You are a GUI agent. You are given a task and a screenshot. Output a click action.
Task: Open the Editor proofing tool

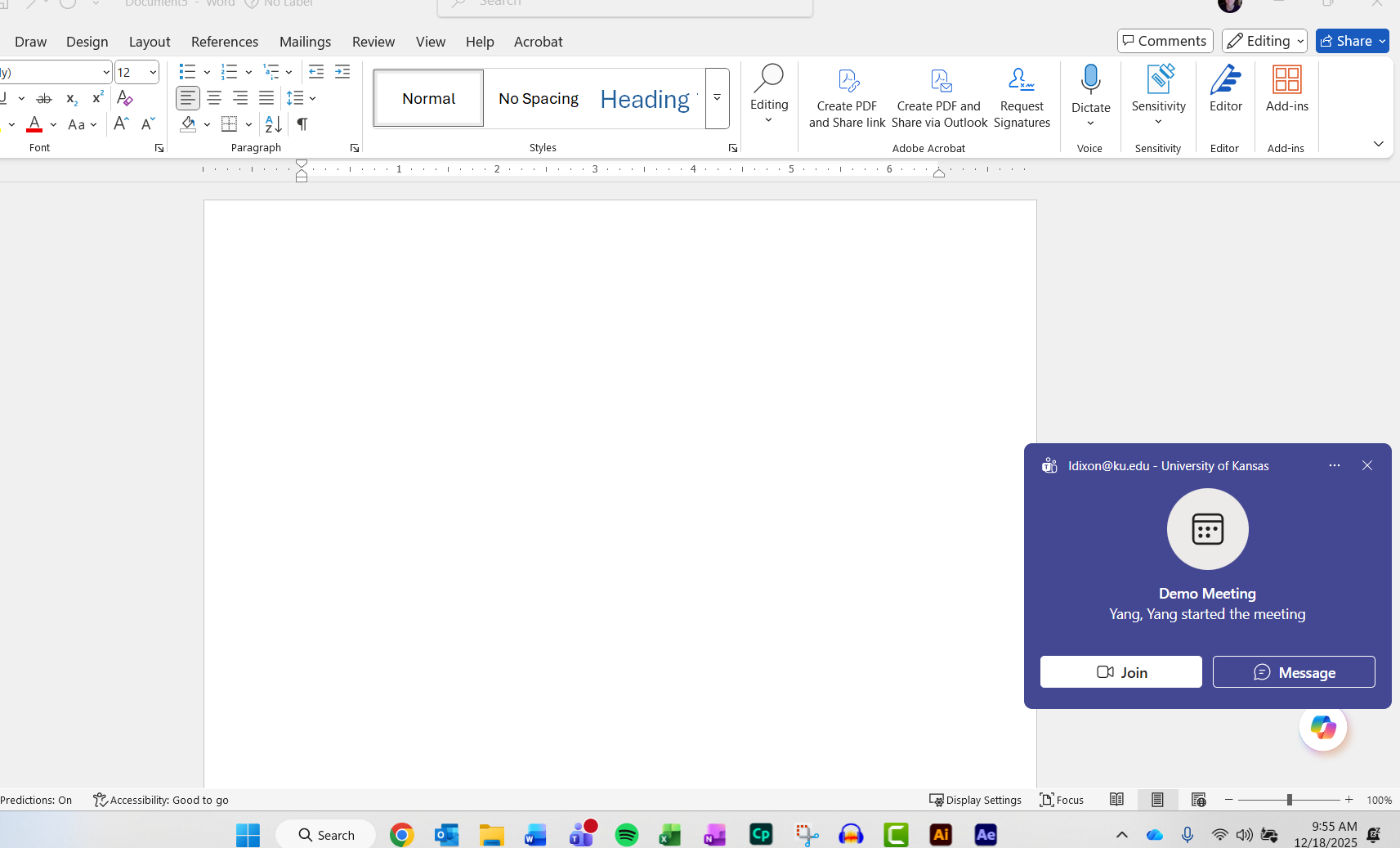point(1225,88)
